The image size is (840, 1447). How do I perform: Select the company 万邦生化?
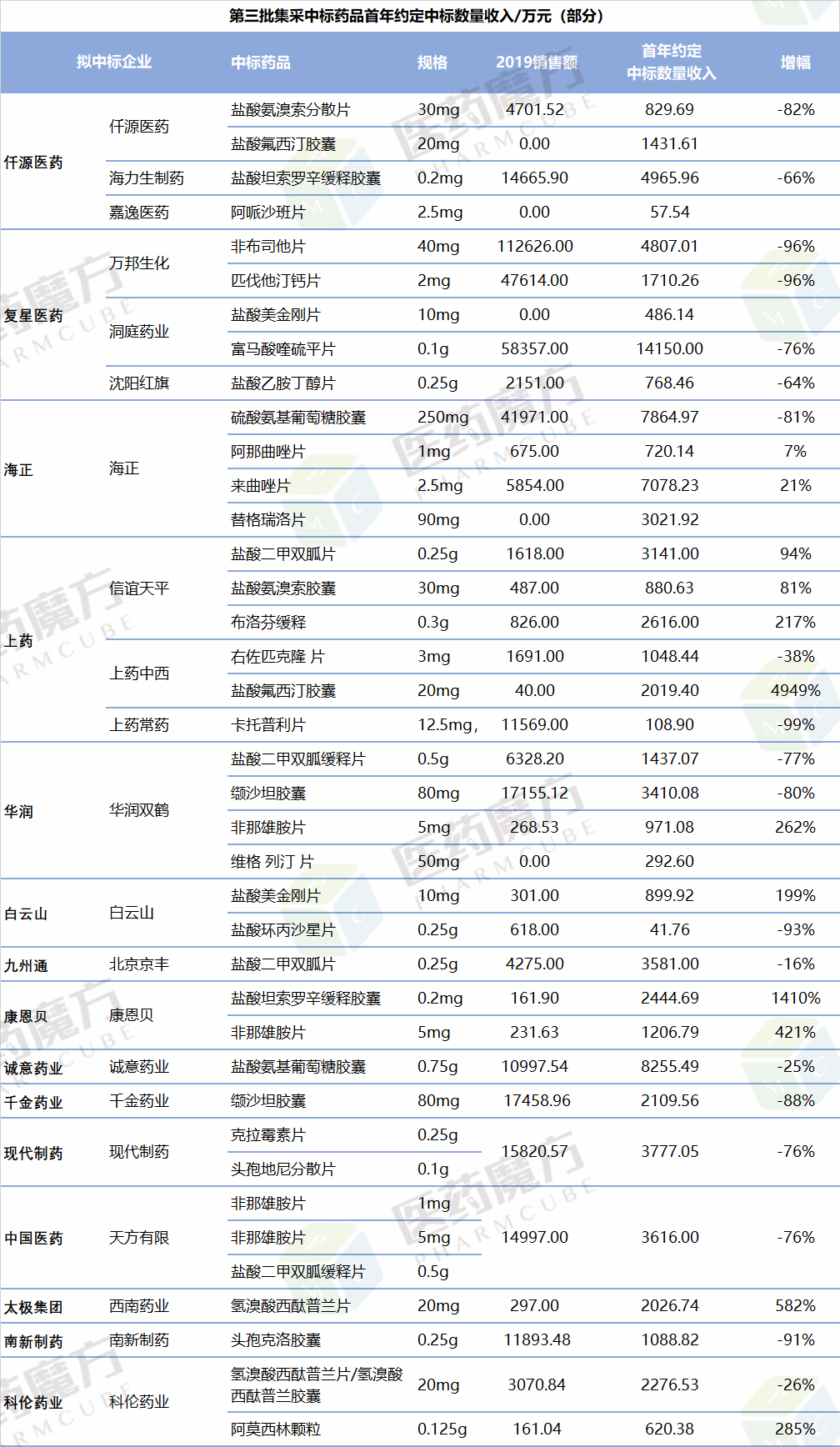click(x=139, y=263)
